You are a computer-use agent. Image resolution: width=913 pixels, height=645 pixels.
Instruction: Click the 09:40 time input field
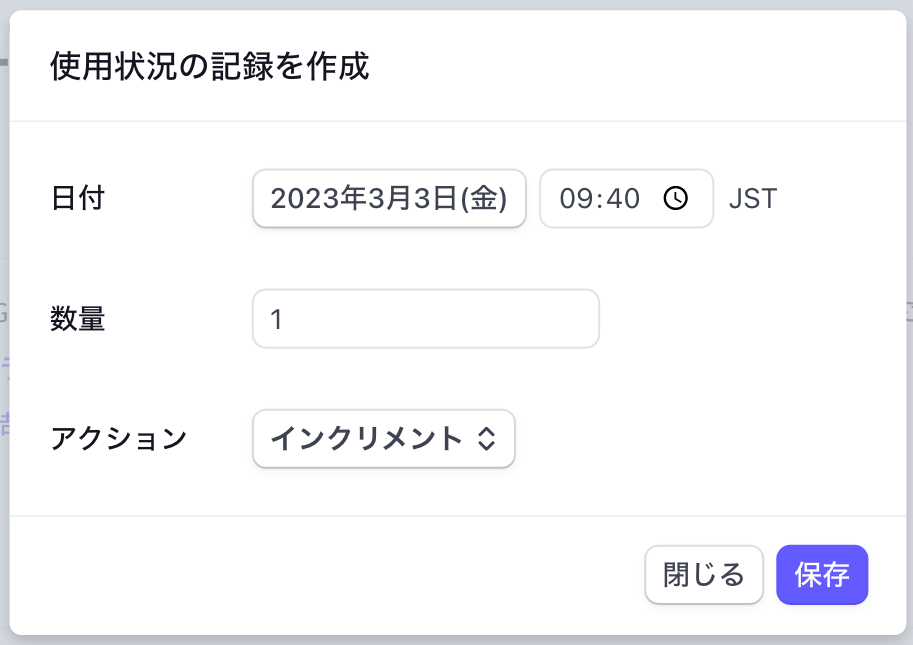(627, 199)
